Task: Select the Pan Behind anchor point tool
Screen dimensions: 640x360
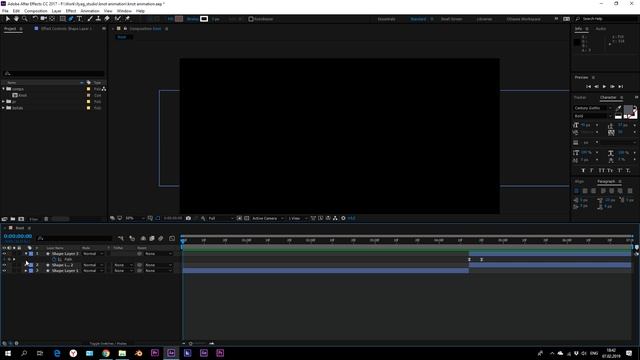Action: (52, 19)
